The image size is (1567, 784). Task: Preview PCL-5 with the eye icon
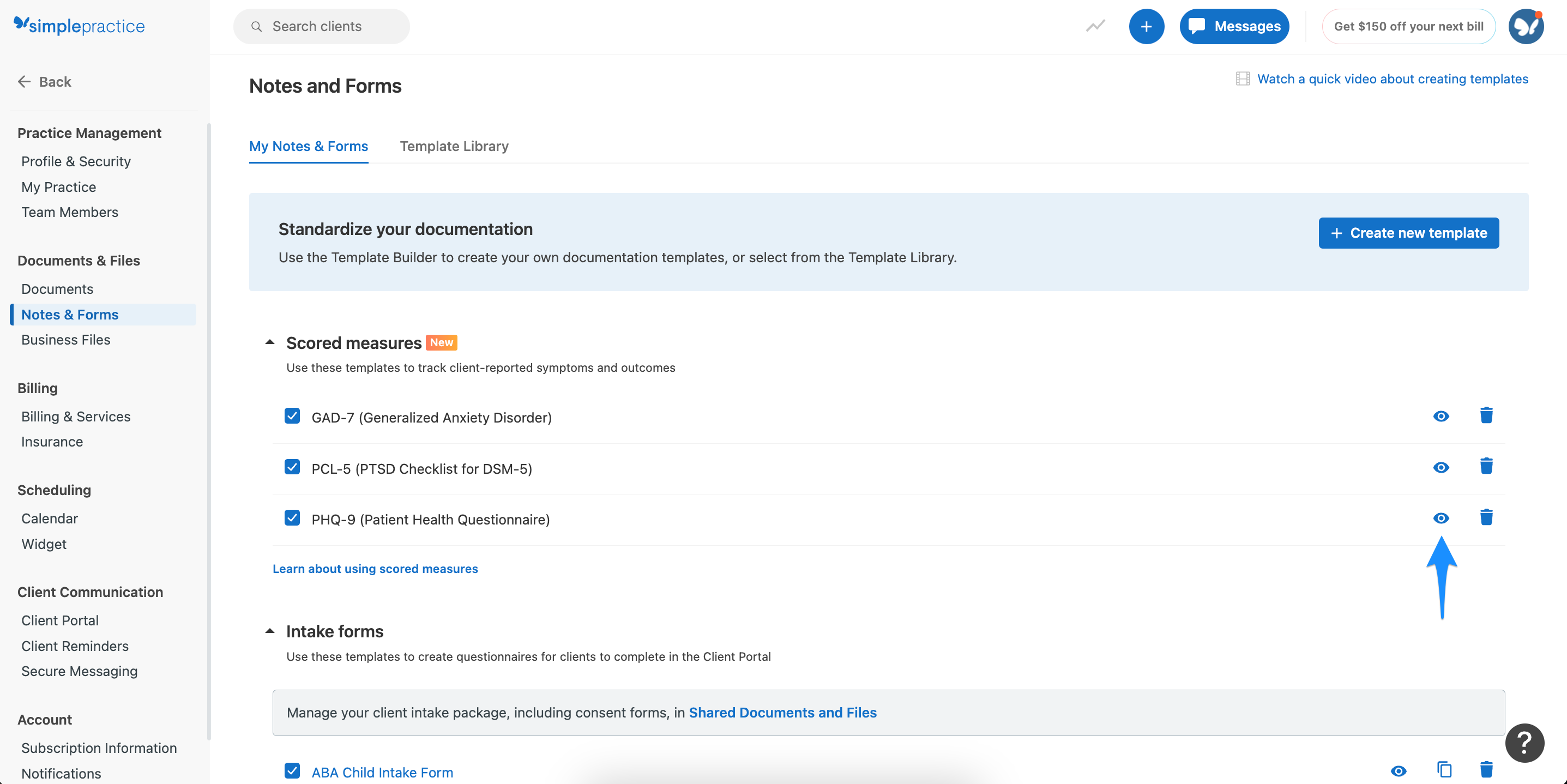1441,467
